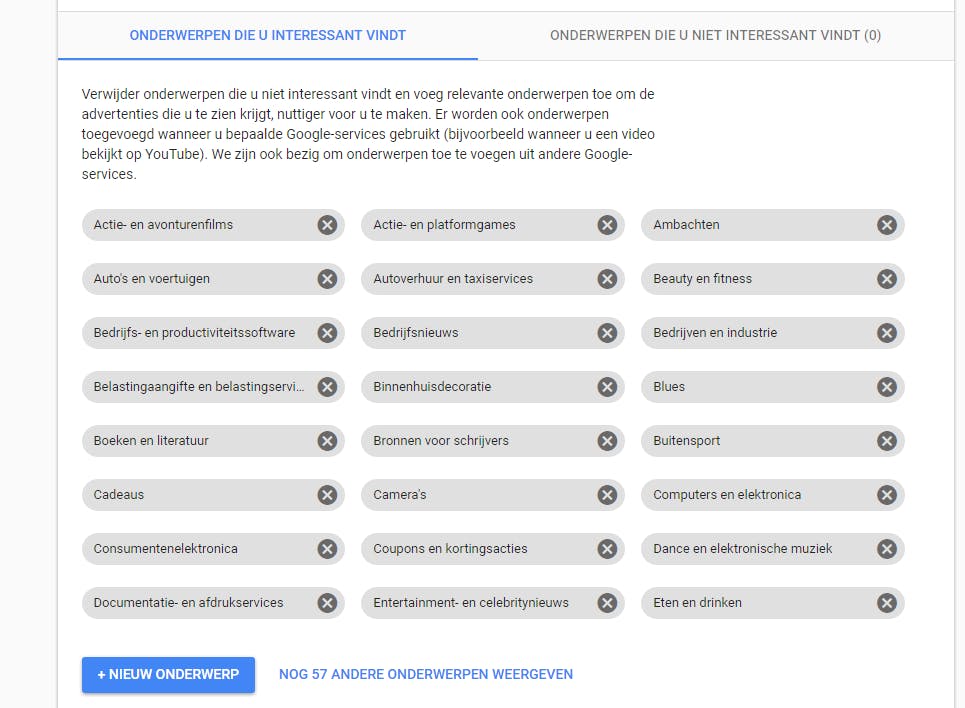Remove the Actie- en avonturenfilms topic

click(x=327, y=225)
